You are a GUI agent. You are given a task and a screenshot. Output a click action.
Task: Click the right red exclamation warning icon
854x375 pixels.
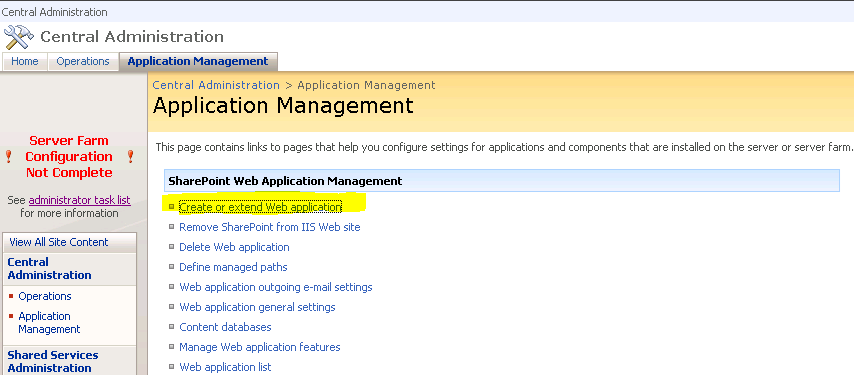130,157
